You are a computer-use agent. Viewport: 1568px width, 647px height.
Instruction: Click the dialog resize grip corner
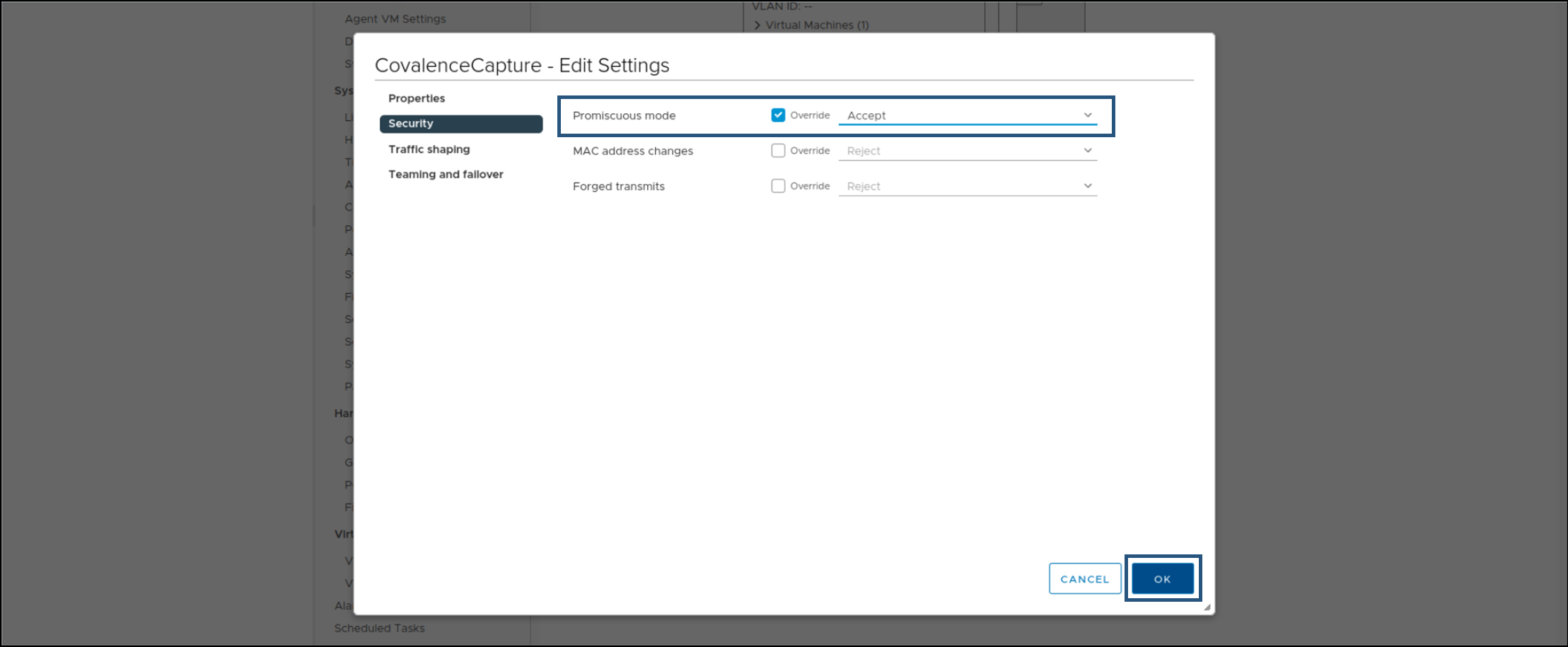(1207, 607)
